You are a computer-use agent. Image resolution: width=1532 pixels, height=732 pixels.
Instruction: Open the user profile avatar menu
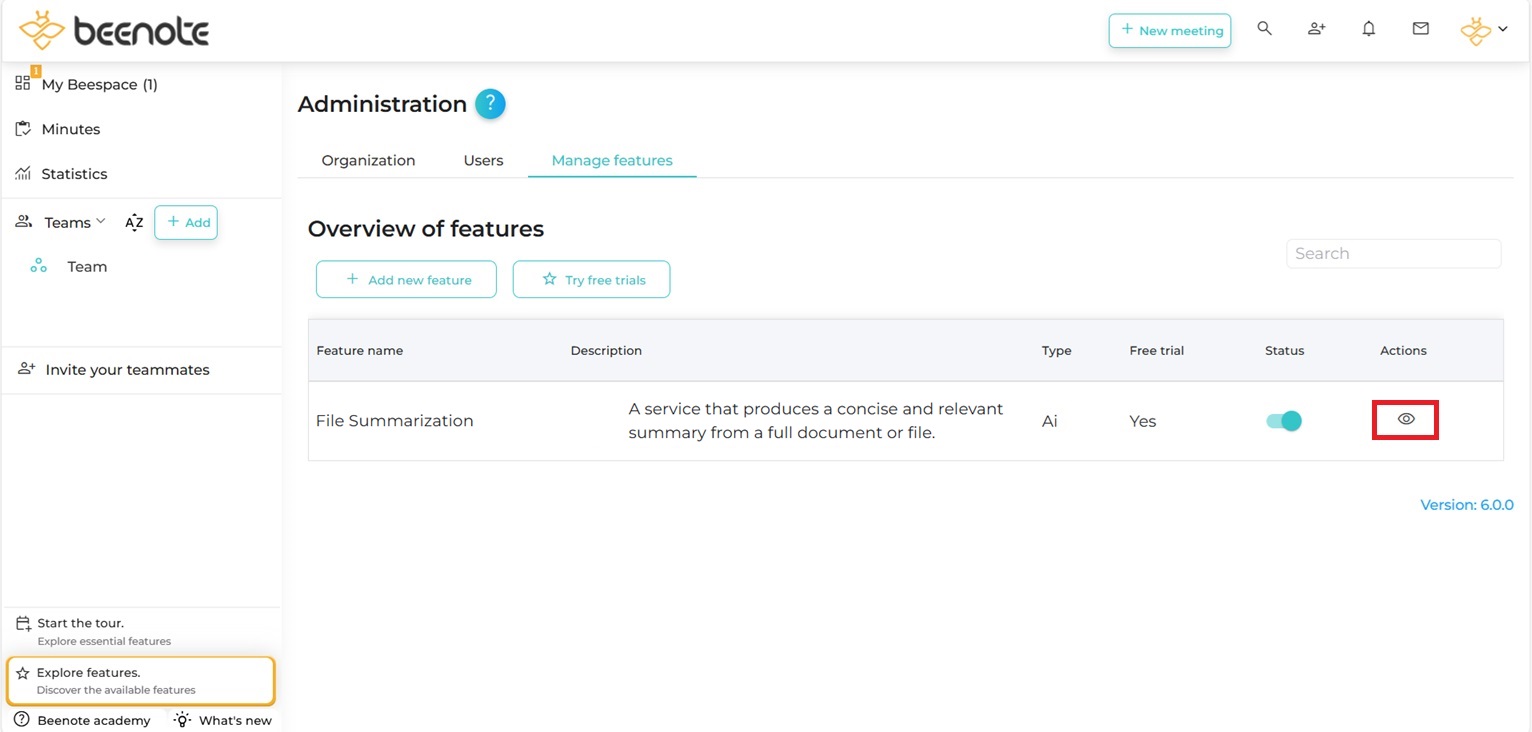[x=1483, y=30]
